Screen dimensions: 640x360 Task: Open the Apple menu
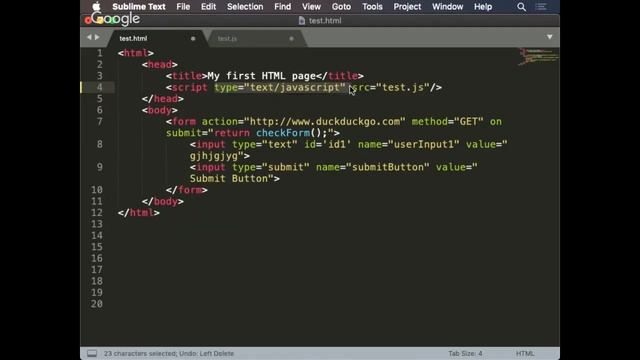(x=96, y=7)
